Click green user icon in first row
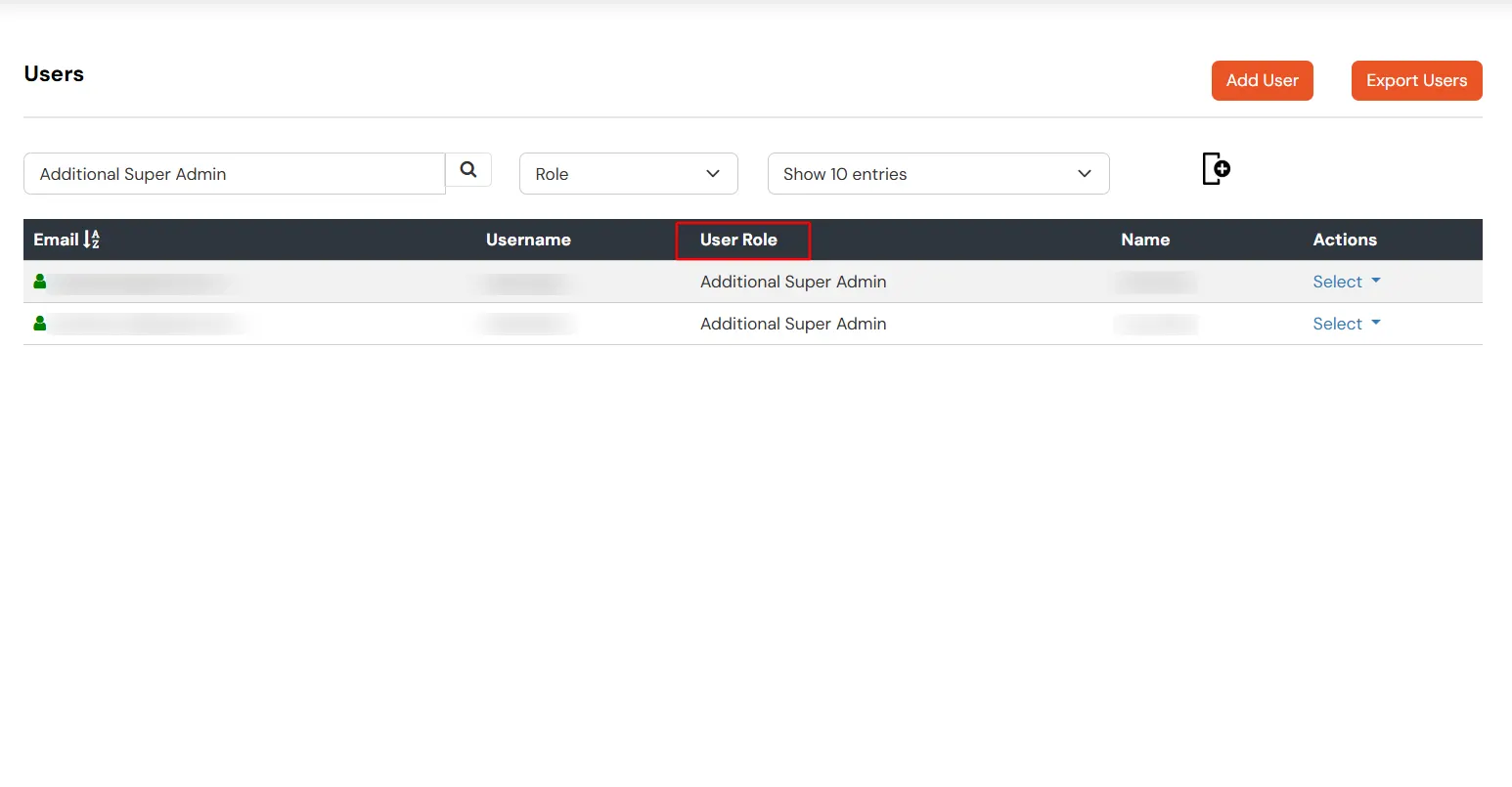Image resolution: width=1512 pixels, height=787 pixels. 40,282
